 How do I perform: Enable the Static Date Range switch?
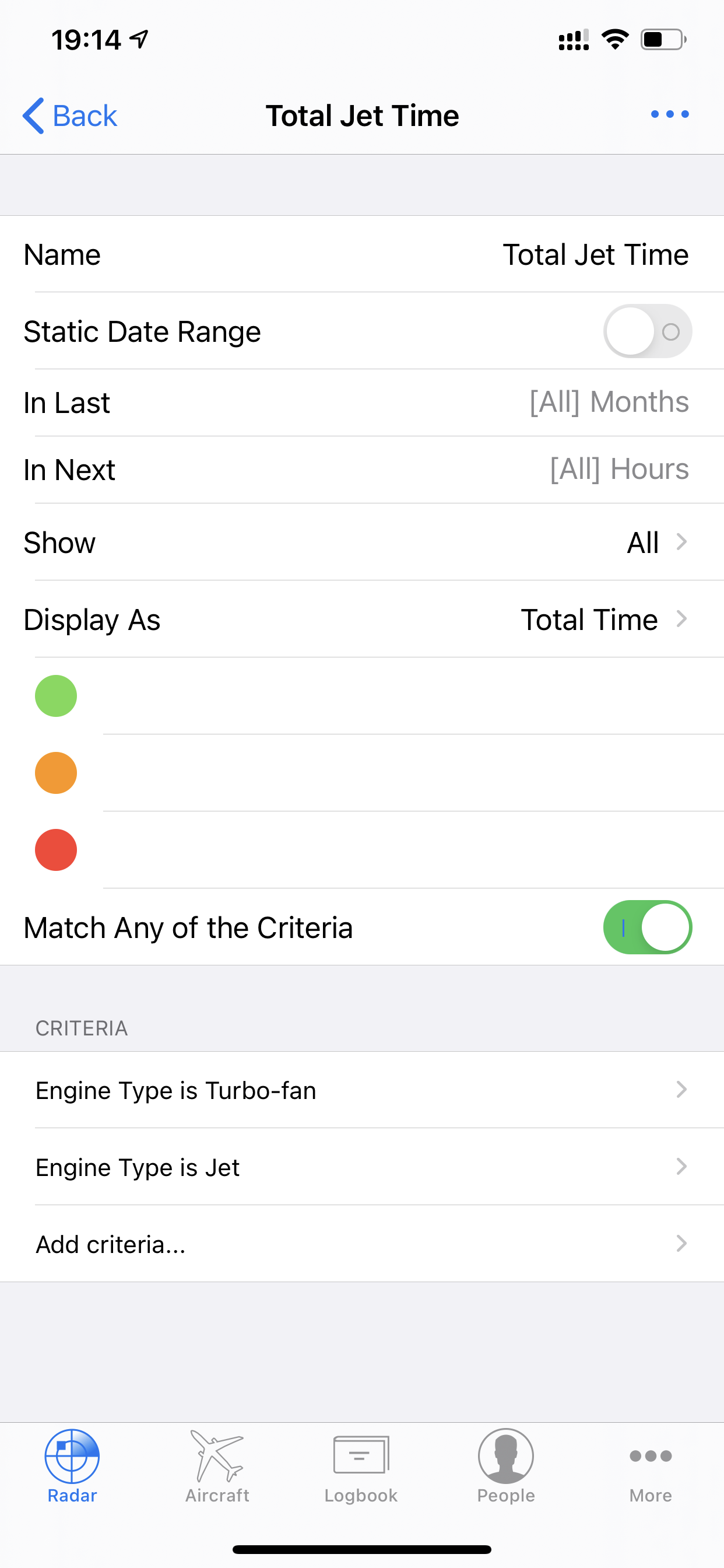click(647, 331)
